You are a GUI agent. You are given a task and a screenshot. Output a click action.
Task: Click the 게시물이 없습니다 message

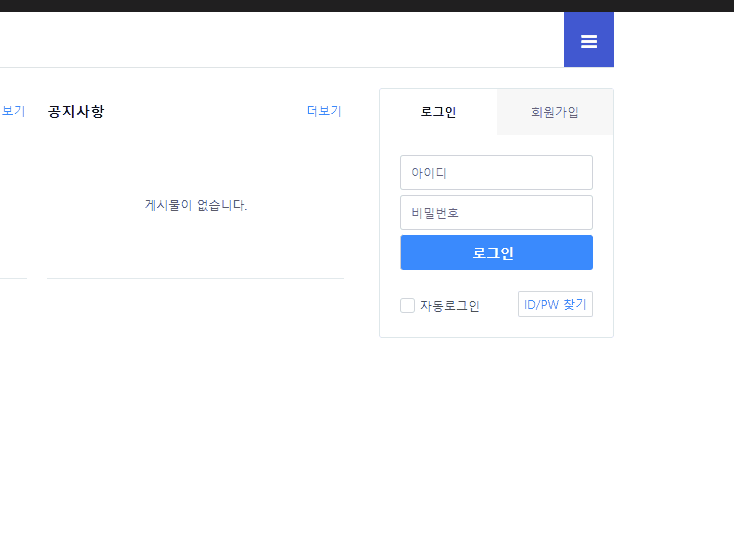pyautogui.click(x=196, y=205)
